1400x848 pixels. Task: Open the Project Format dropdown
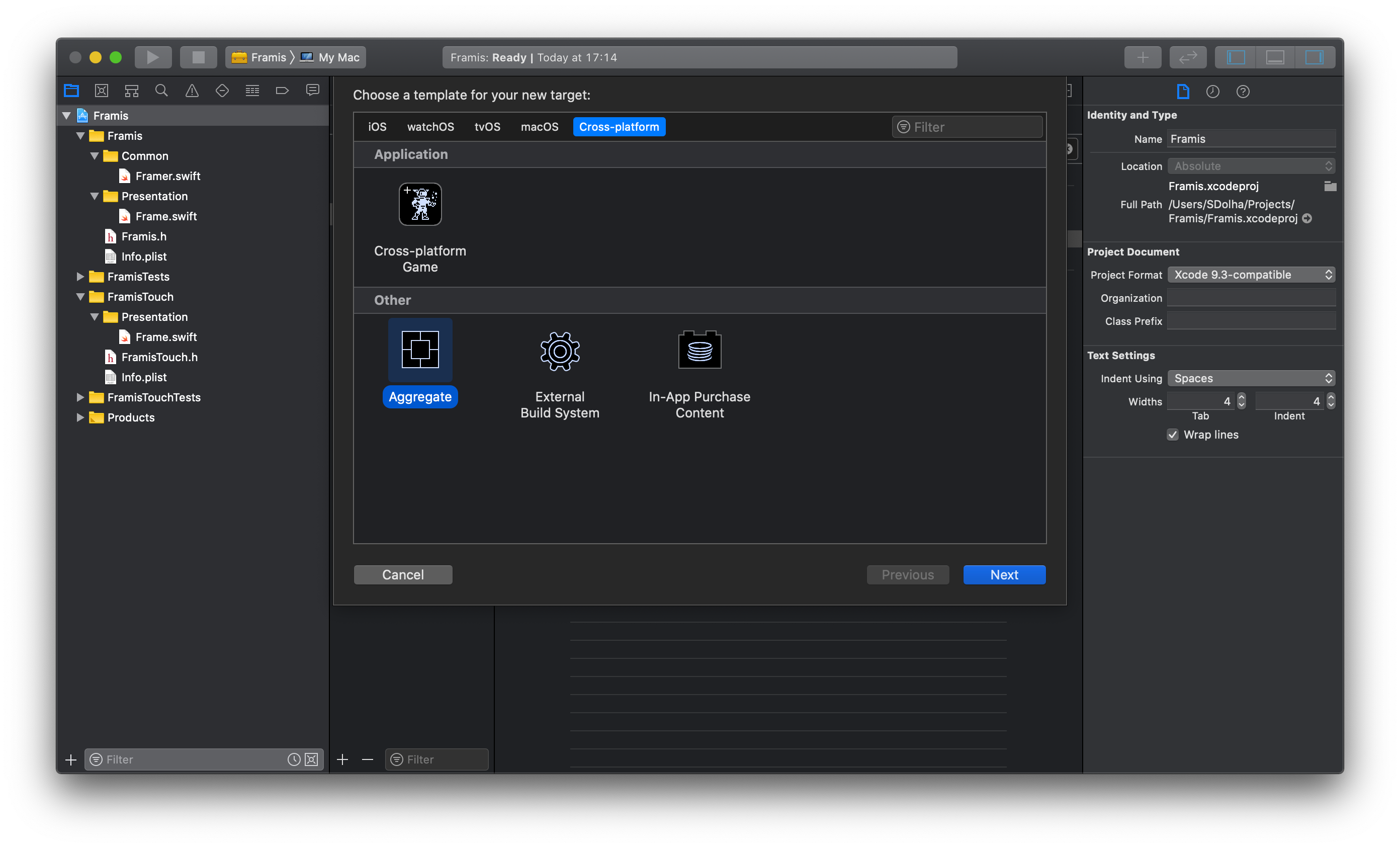[1251, 275]
